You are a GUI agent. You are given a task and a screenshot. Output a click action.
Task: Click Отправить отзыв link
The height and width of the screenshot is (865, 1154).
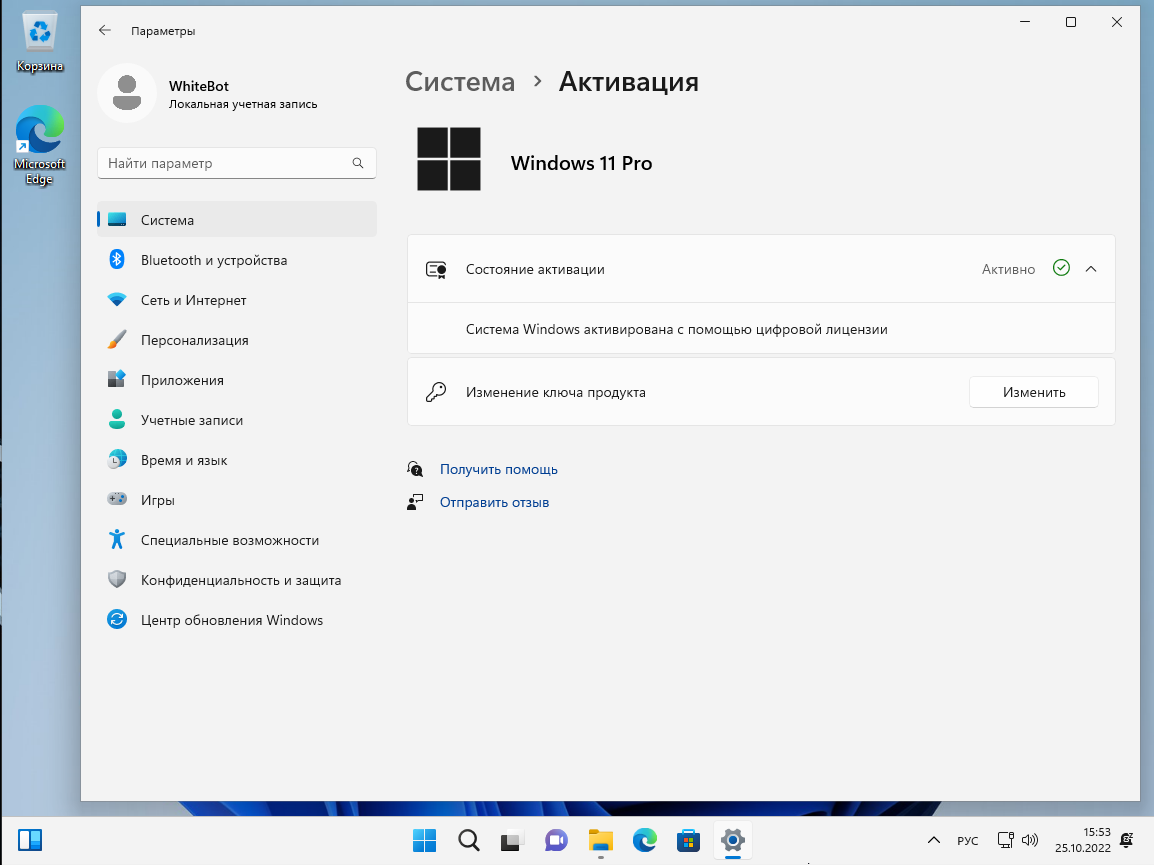pos(494,502)
